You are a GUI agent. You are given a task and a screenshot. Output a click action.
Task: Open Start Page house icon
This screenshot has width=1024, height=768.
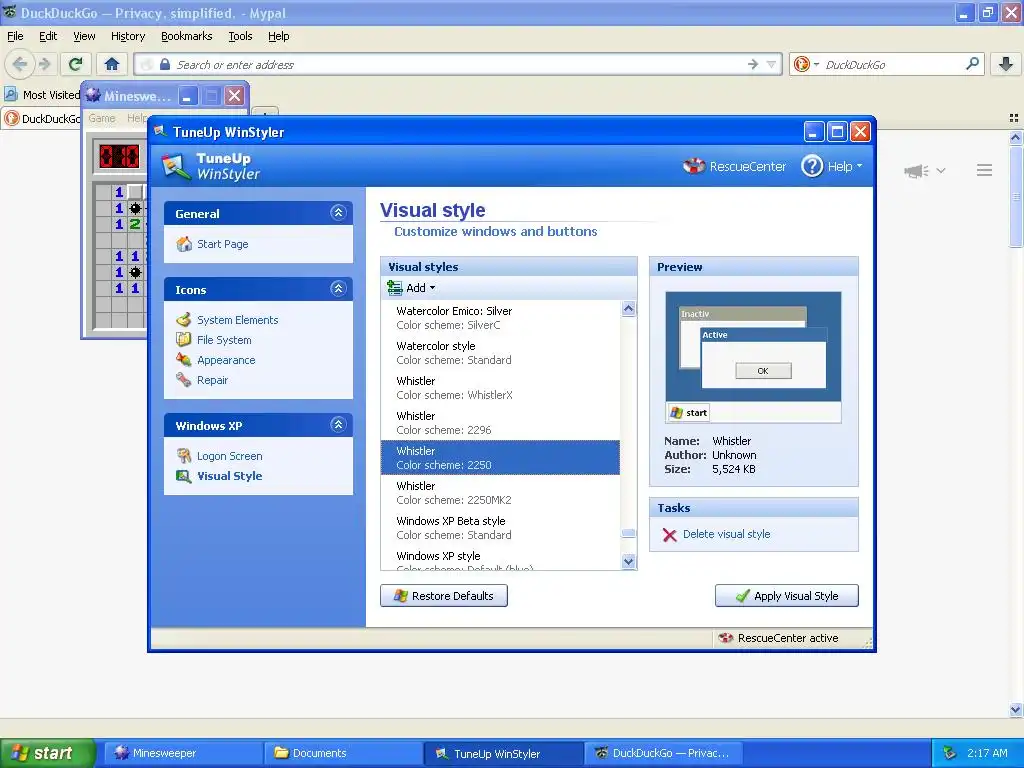(x=184, y=244)
